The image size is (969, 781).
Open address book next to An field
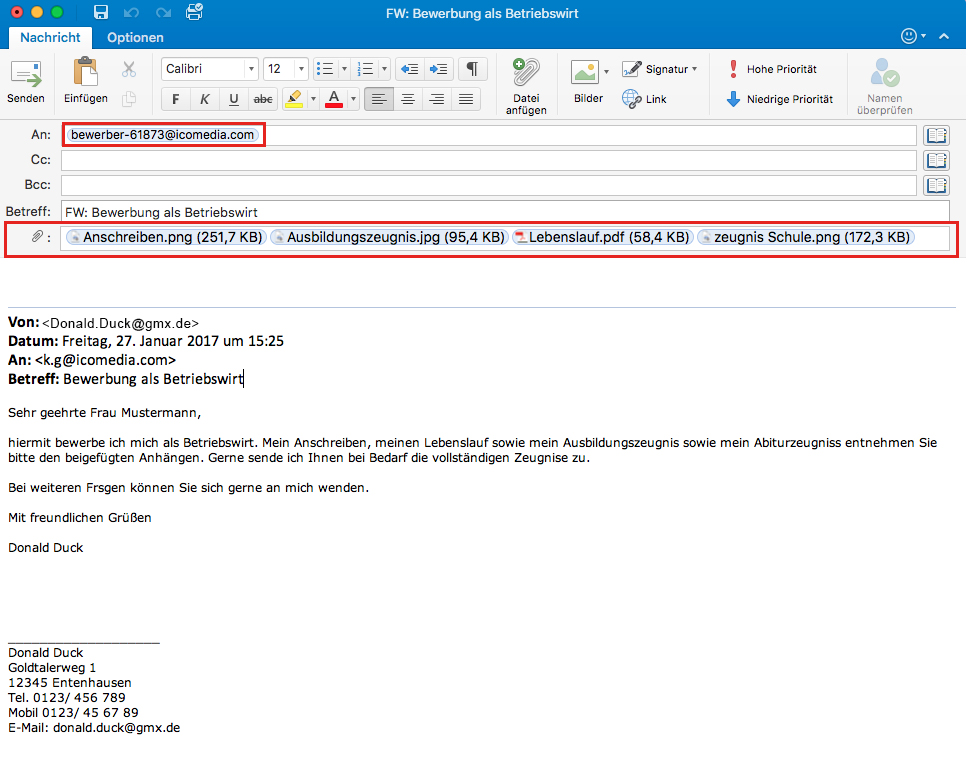[x=935, y=135]
